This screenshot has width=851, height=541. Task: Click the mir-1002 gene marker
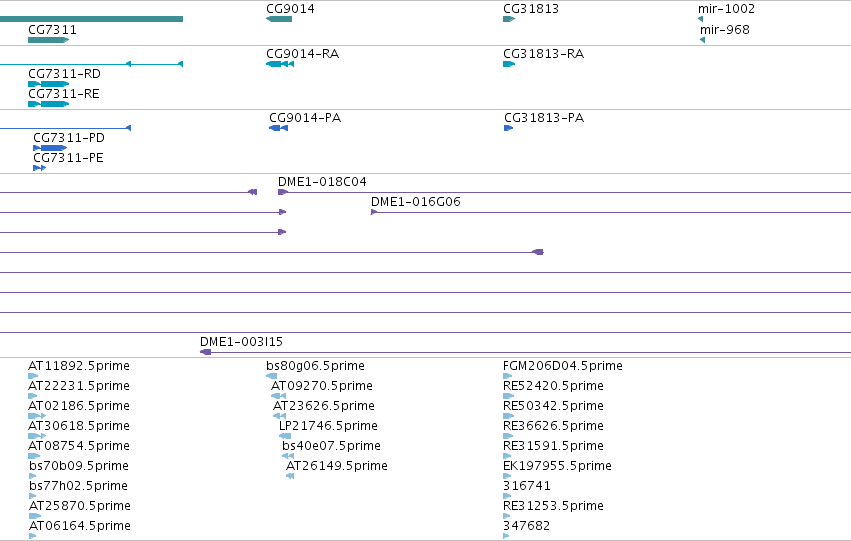pyautogui.click(x=701, y=19)
